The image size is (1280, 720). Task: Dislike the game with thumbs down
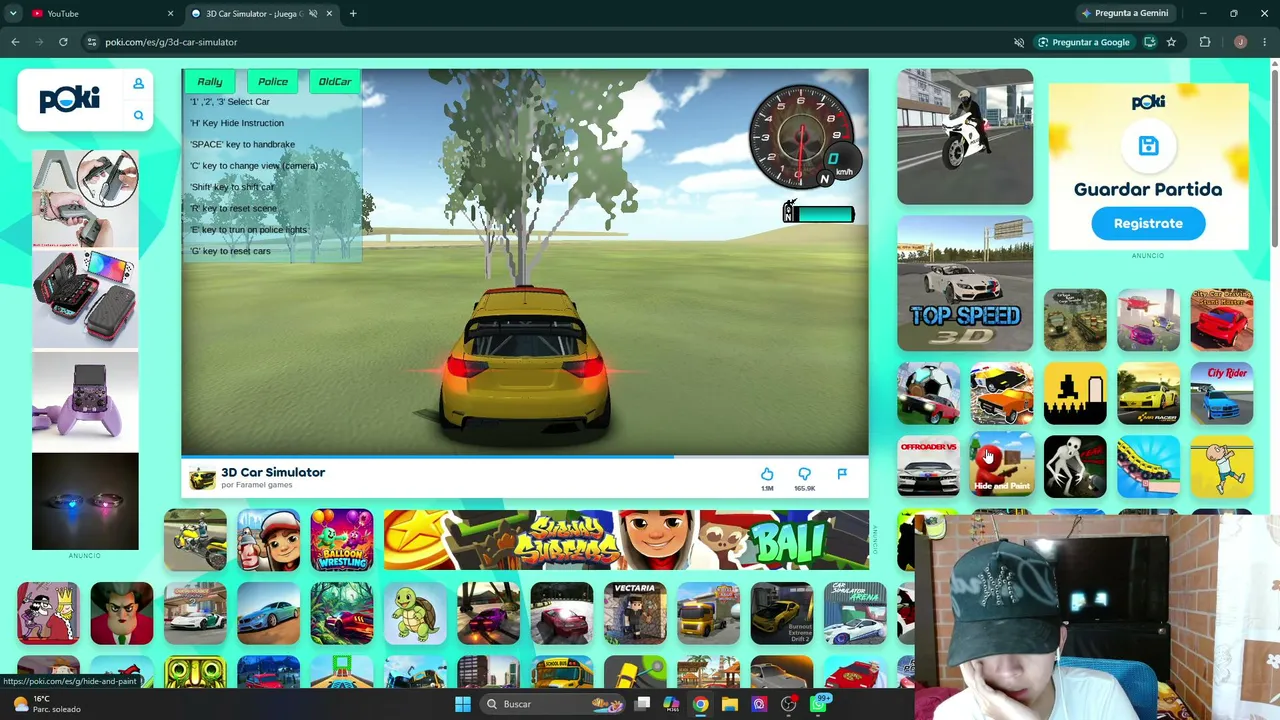point(804,474)
